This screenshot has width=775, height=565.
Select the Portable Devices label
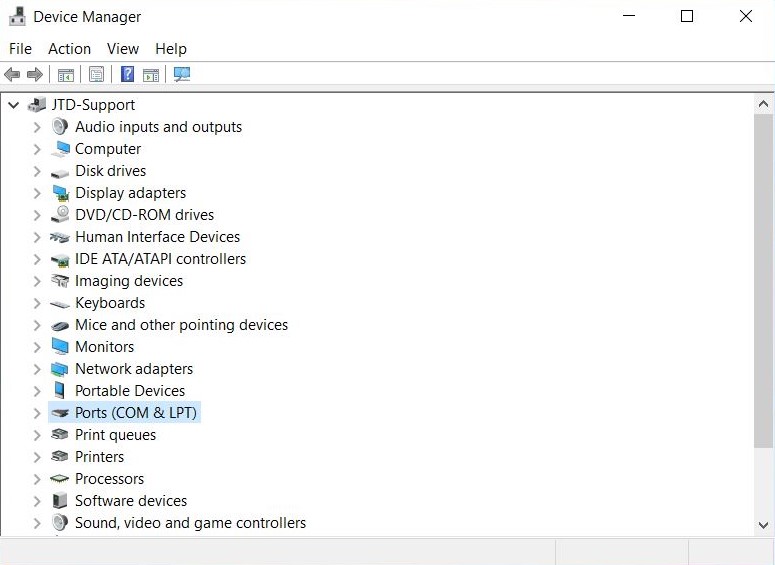(x=130, y=391)
